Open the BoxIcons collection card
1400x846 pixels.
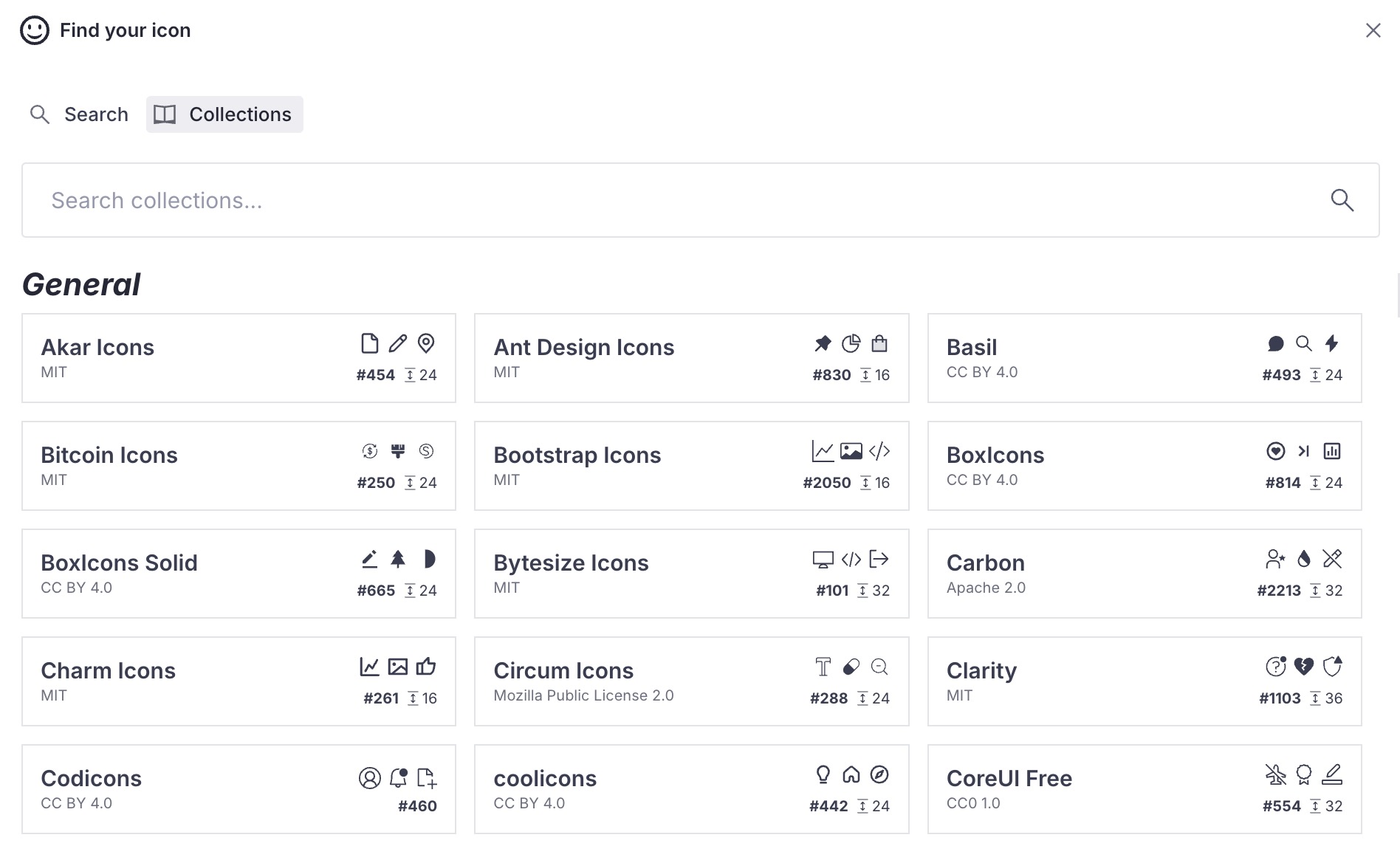1145,466
